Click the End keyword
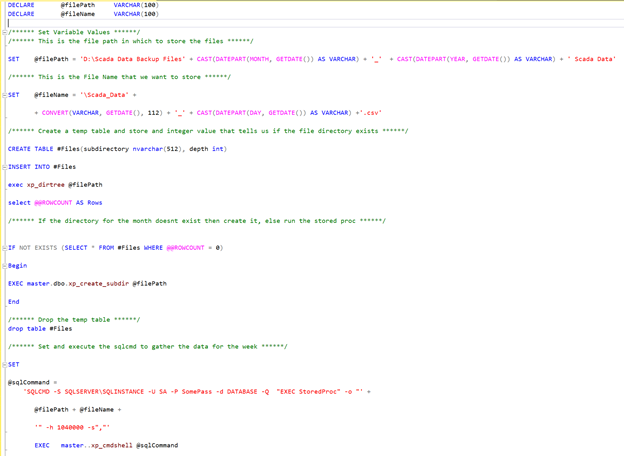Screen dimensions: 624x456 pyautogui.click(x=14, y=302)
